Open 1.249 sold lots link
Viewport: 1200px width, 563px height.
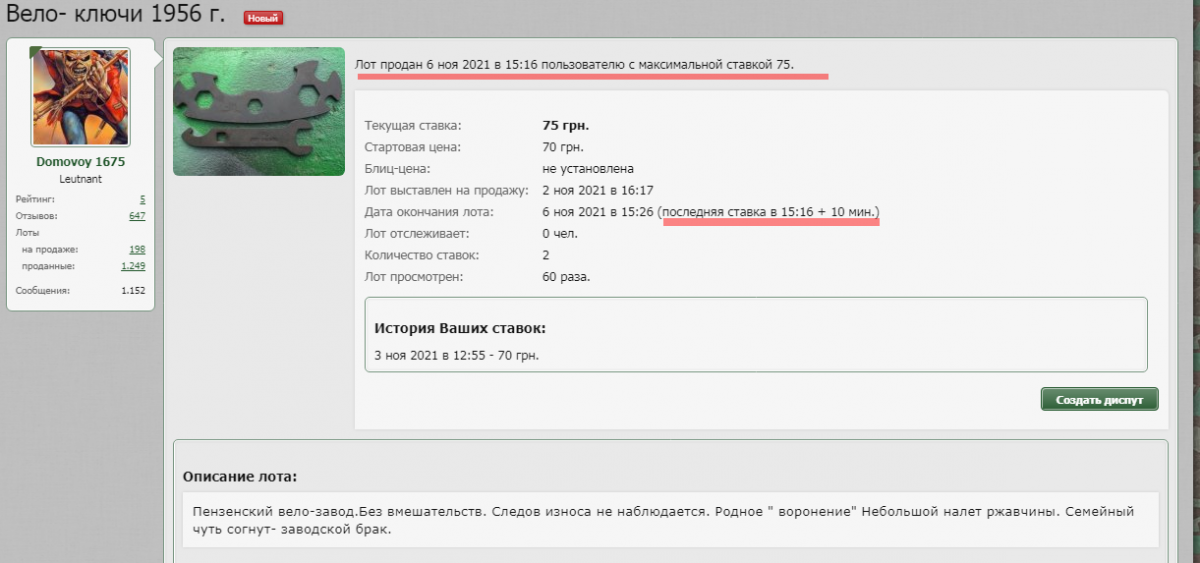click(x=134, y=266)
